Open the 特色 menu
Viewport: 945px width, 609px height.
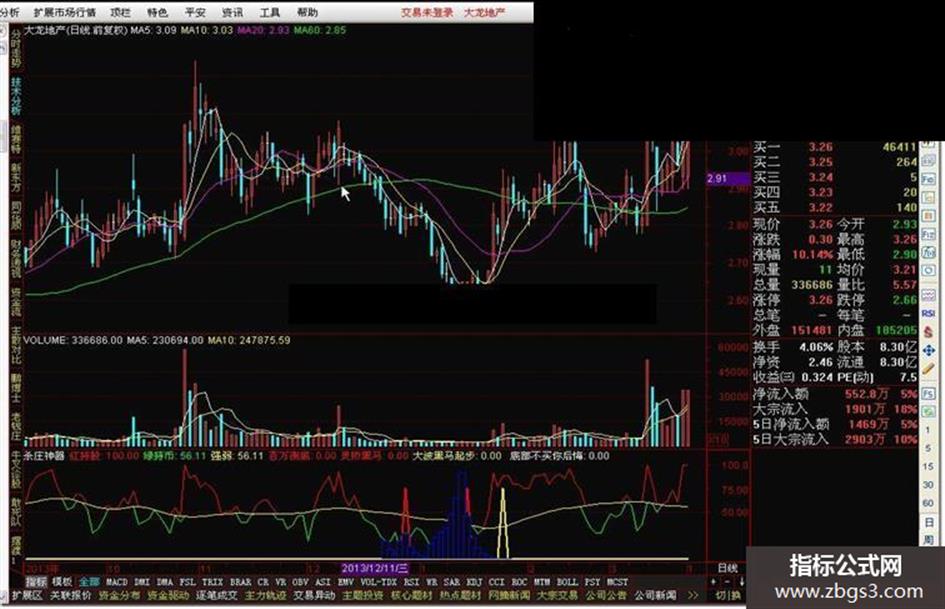coord(157,12)
